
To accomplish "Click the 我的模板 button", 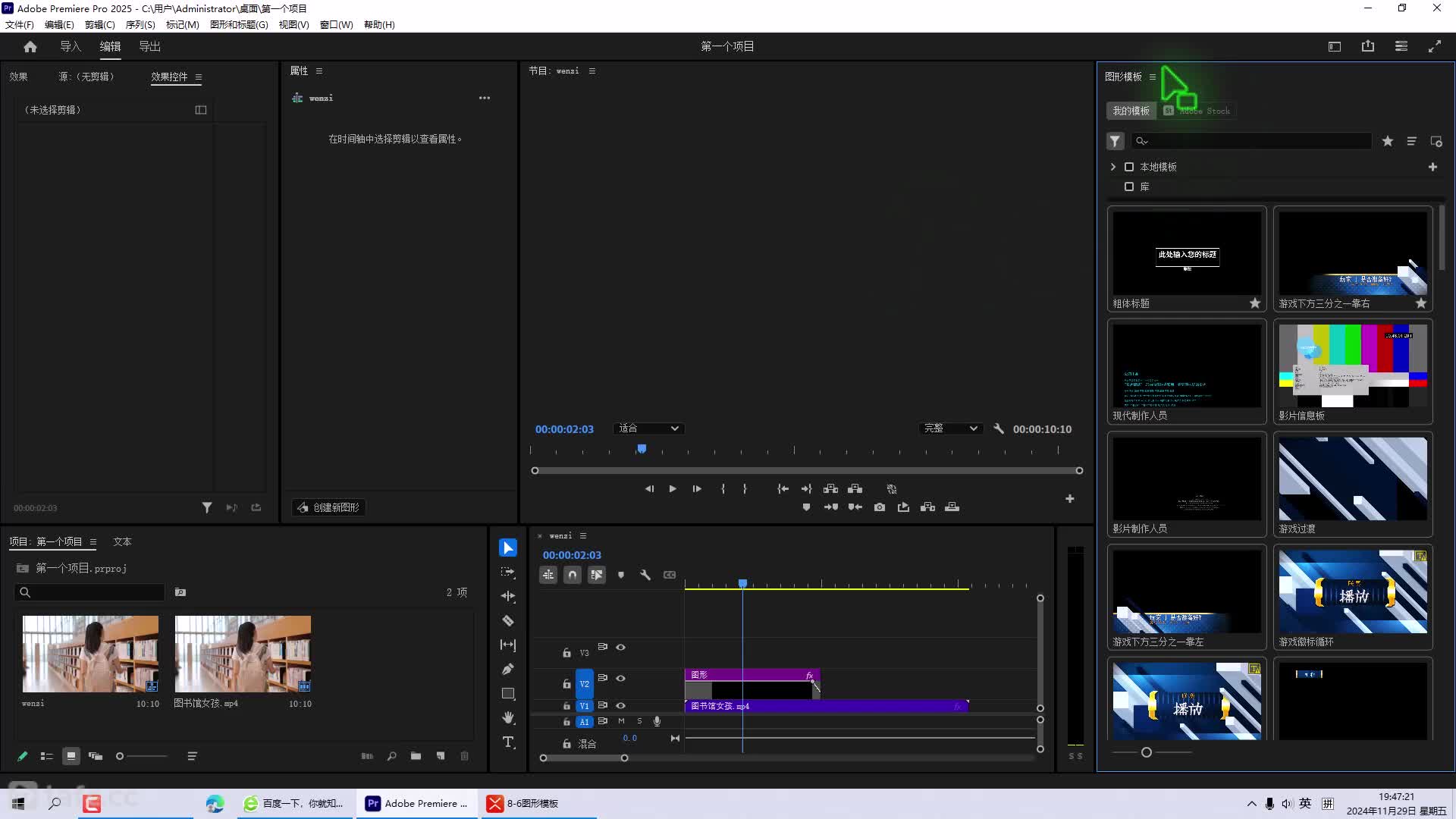I will coord(1131,111).
